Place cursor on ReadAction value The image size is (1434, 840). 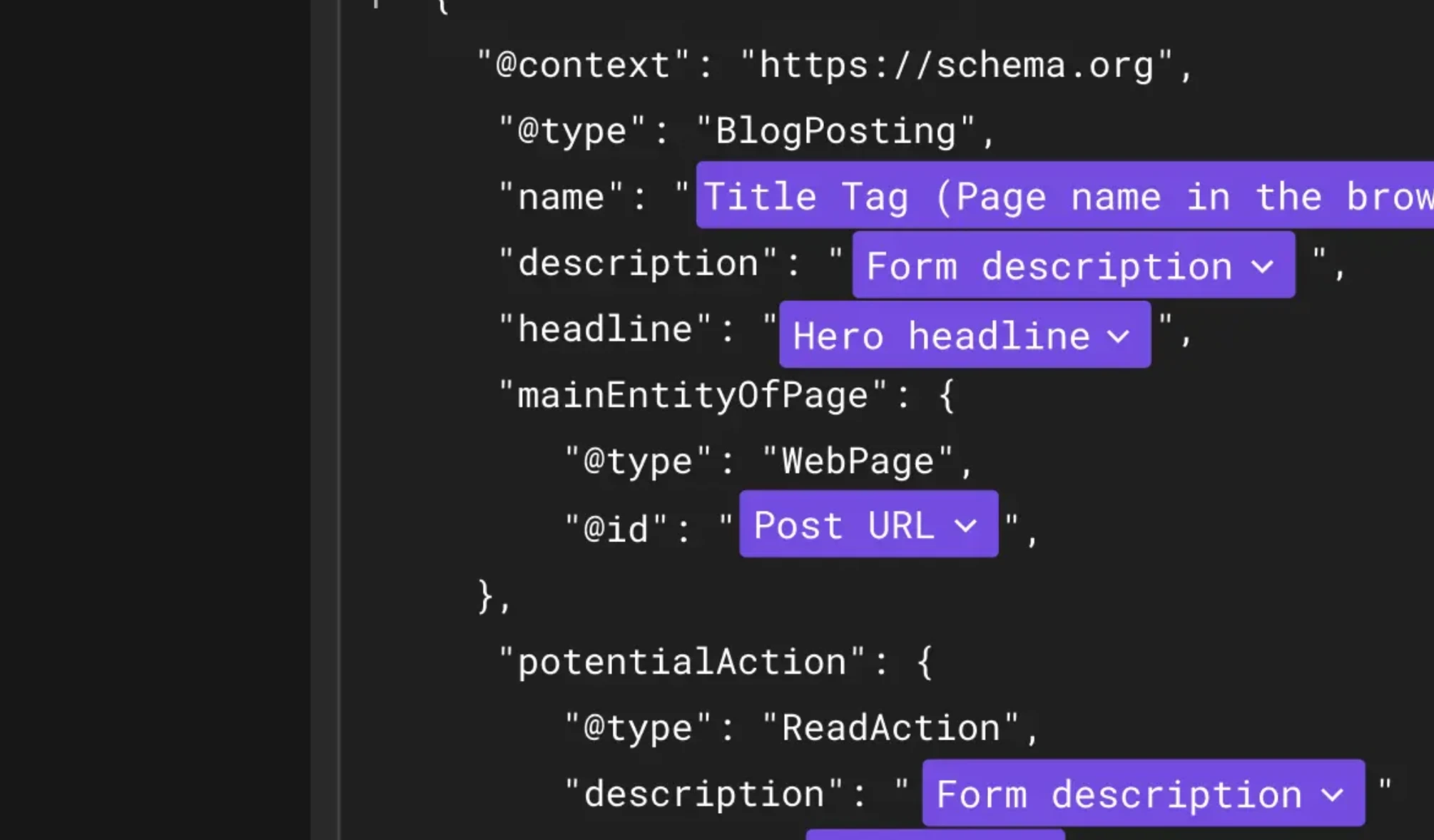[x=890, y=728]
